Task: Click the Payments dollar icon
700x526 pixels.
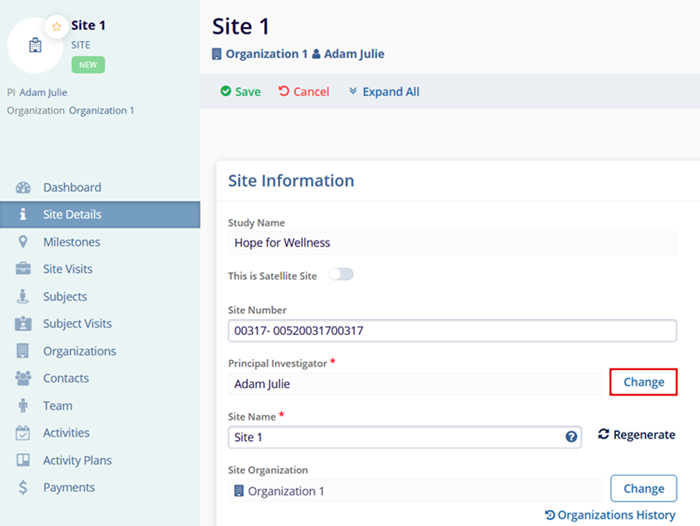Action: click(x=23, y=488)
